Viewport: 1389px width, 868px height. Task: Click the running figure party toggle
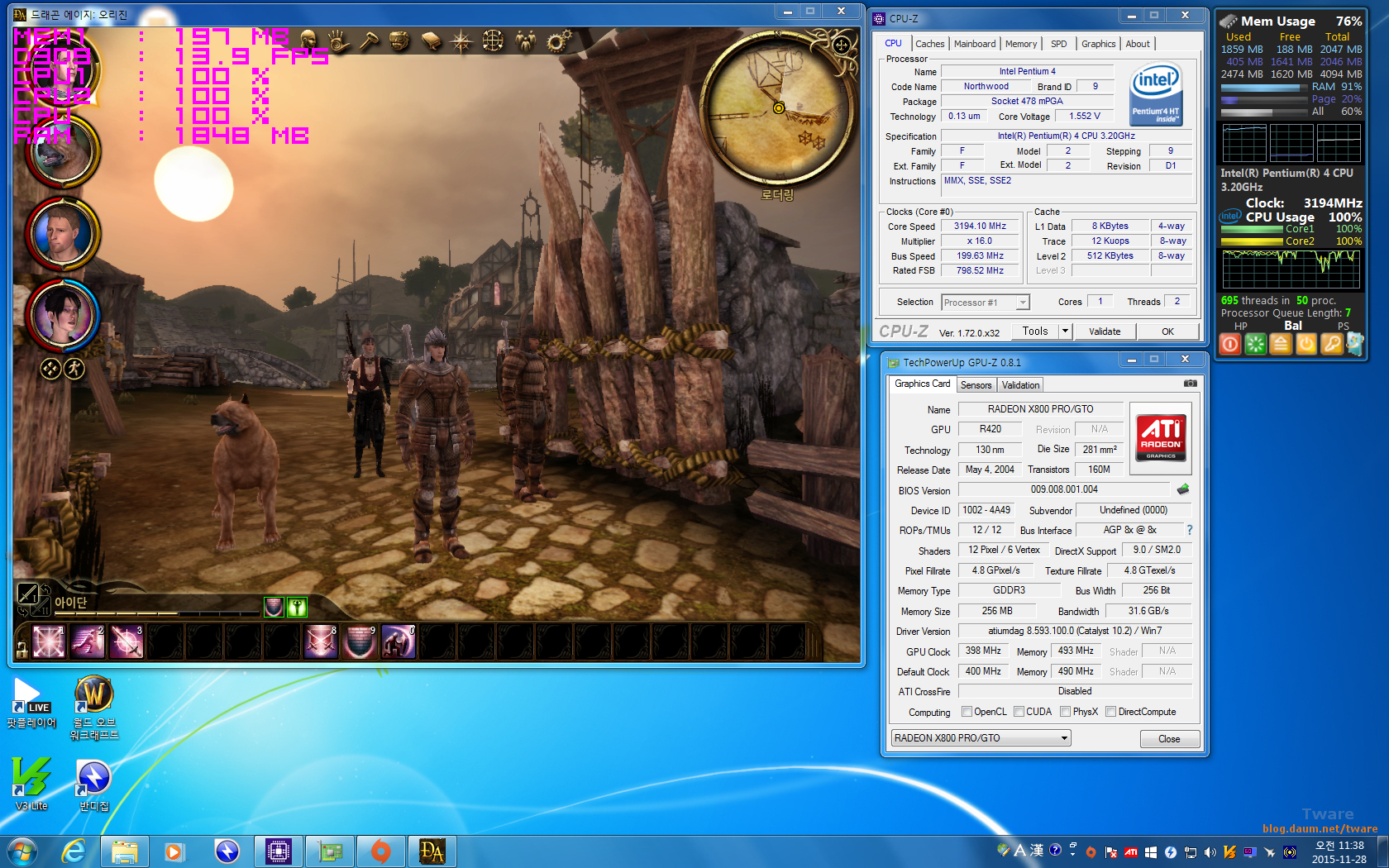74,369
